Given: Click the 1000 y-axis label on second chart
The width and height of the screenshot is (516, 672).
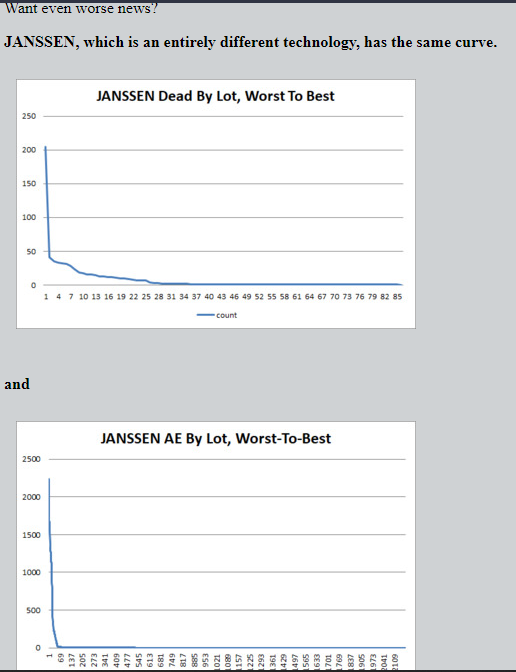Looking at the screenshot, I should (x=31, y=572).
